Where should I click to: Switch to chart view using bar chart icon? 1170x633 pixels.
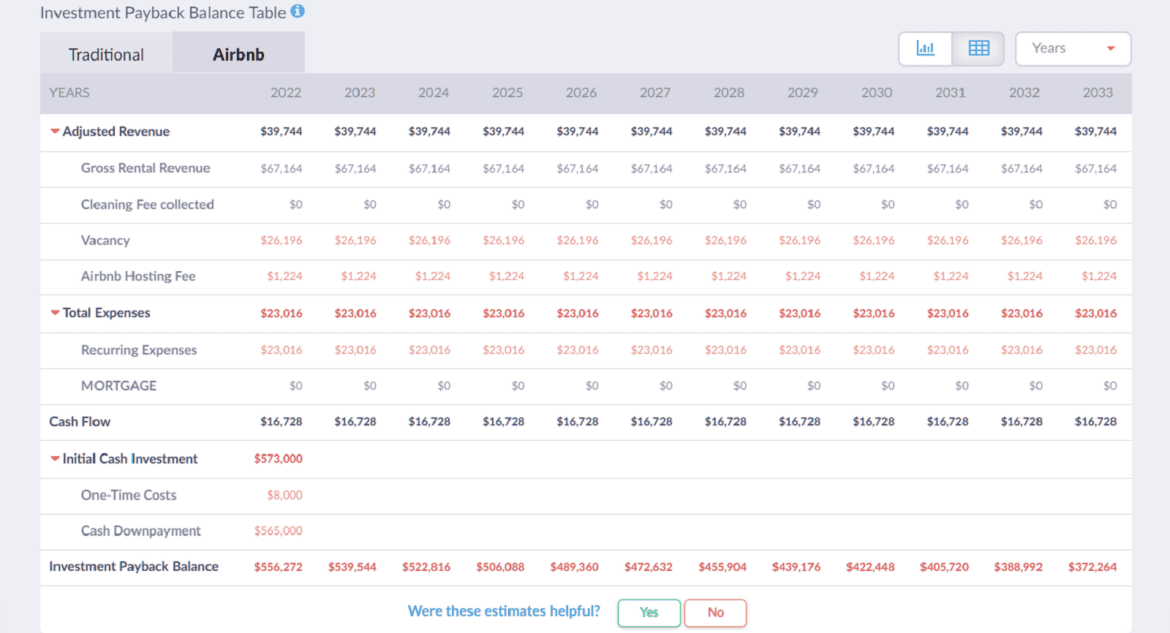click(925, 47)
